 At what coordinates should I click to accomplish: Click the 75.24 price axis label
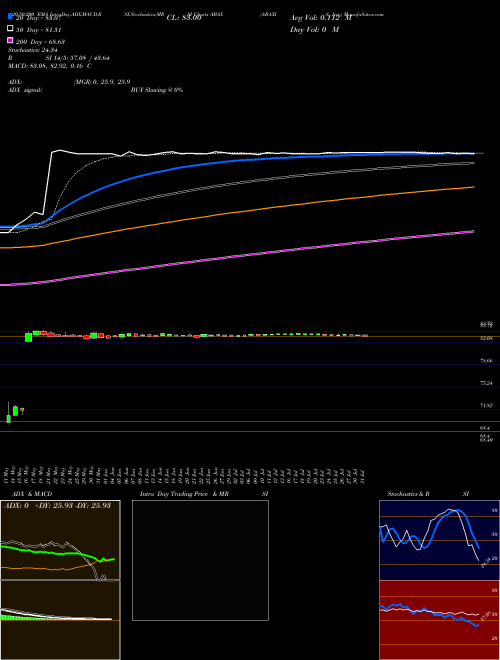[487, 383]
